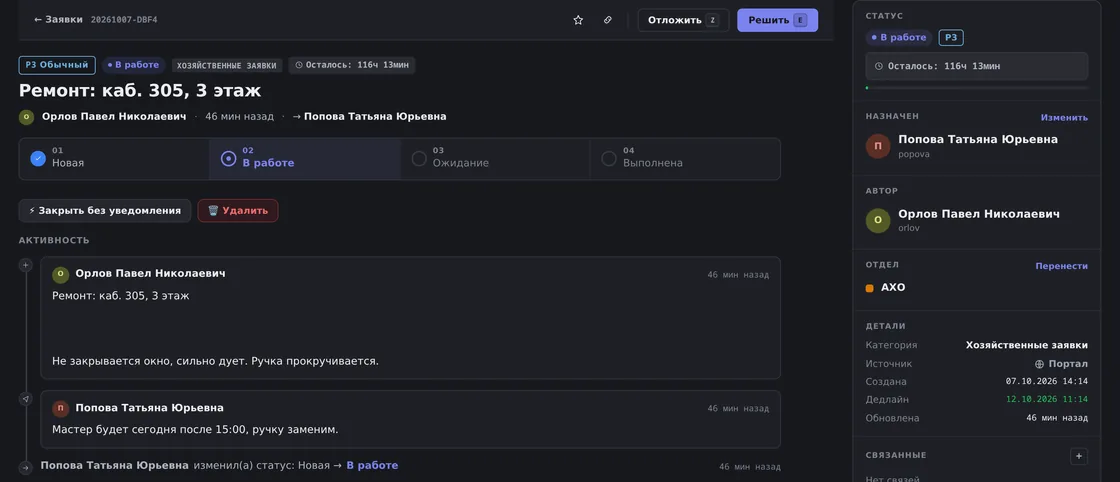This screenshot has width=1120, height=482.
Task: Click Перенести to move department
Action: (1062, 266)
